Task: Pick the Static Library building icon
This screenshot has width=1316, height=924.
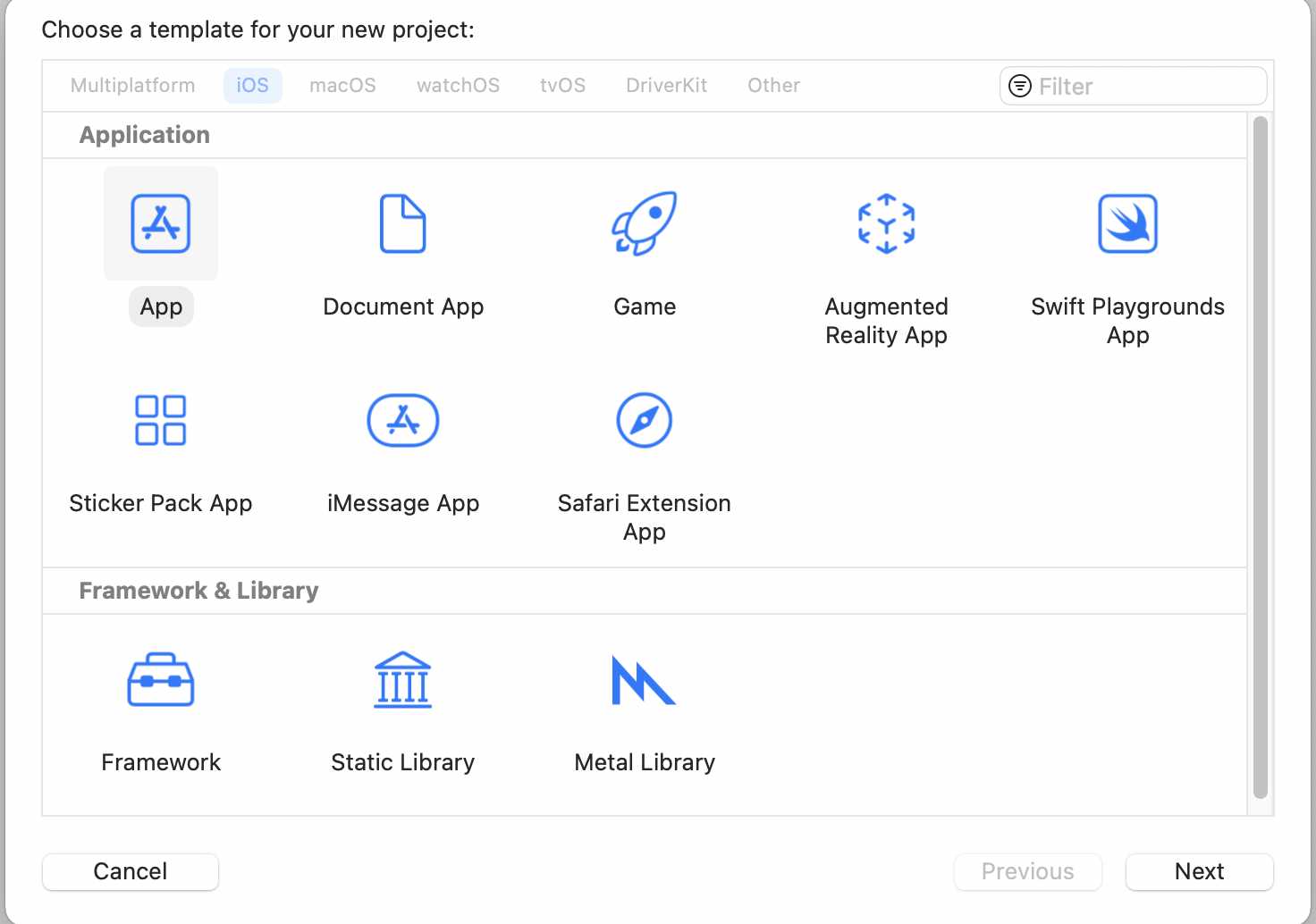Action: [x=403, y=679]
